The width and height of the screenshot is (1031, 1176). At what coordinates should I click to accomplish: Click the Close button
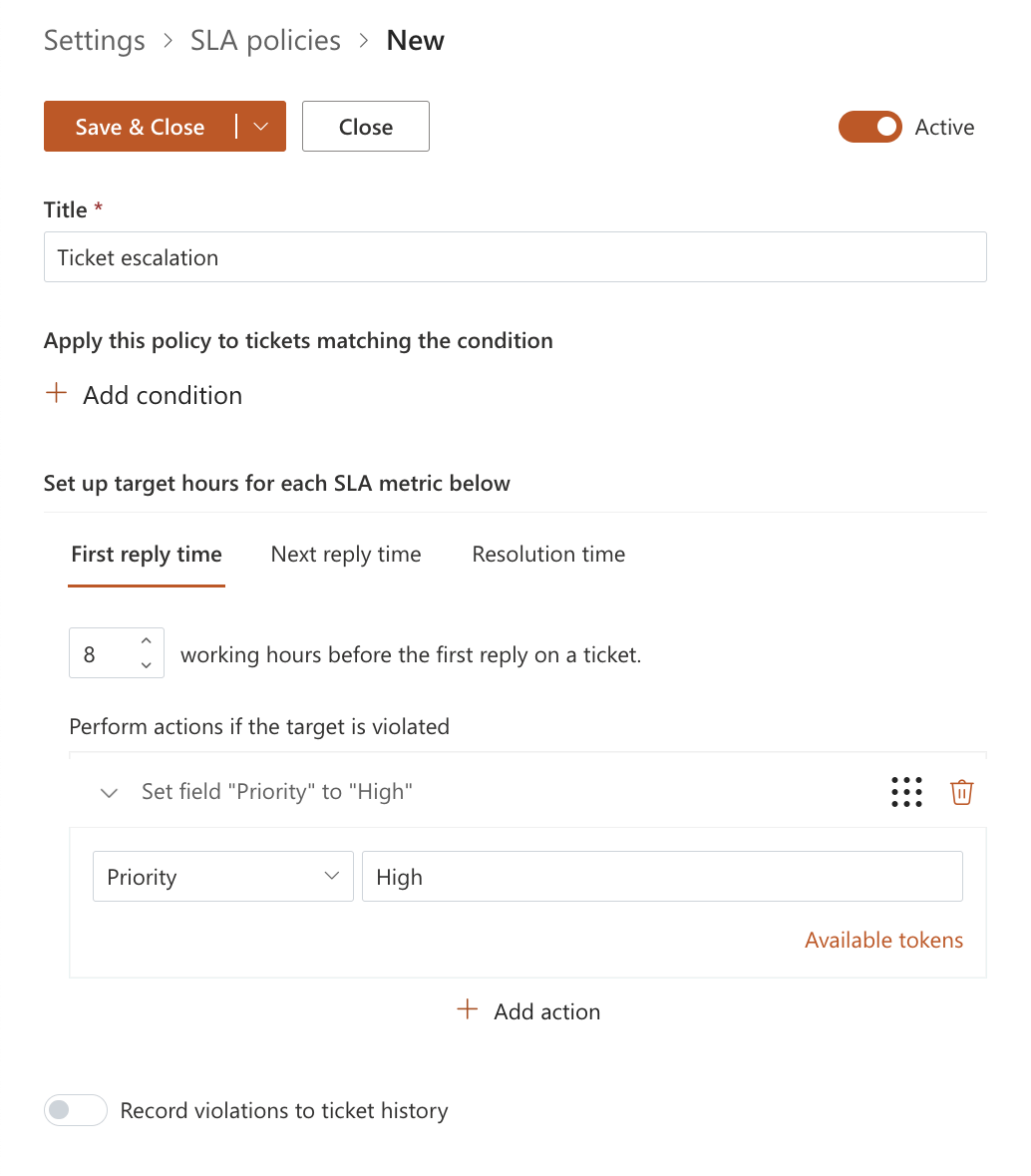point(366,127)
